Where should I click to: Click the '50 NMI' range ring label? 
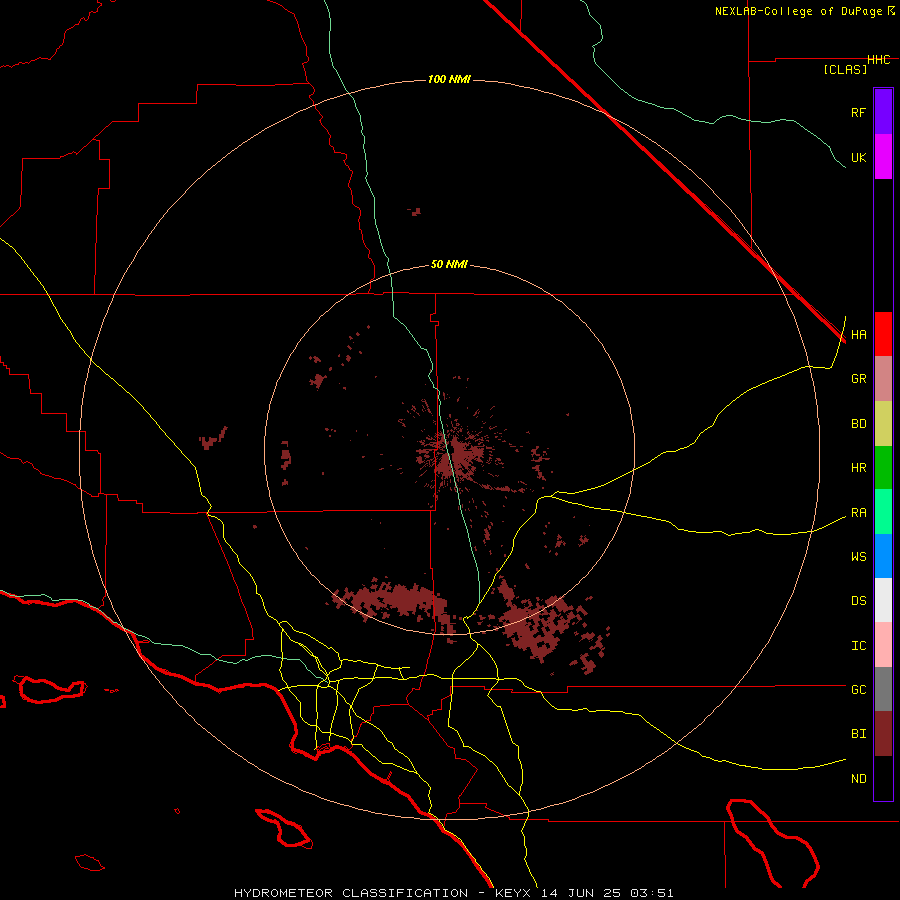click(449, 265)
